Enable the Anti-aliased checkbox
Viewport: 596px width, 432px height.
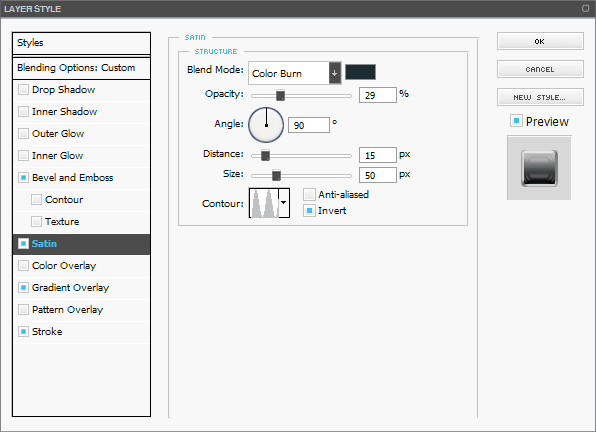[x=309, y=195]
